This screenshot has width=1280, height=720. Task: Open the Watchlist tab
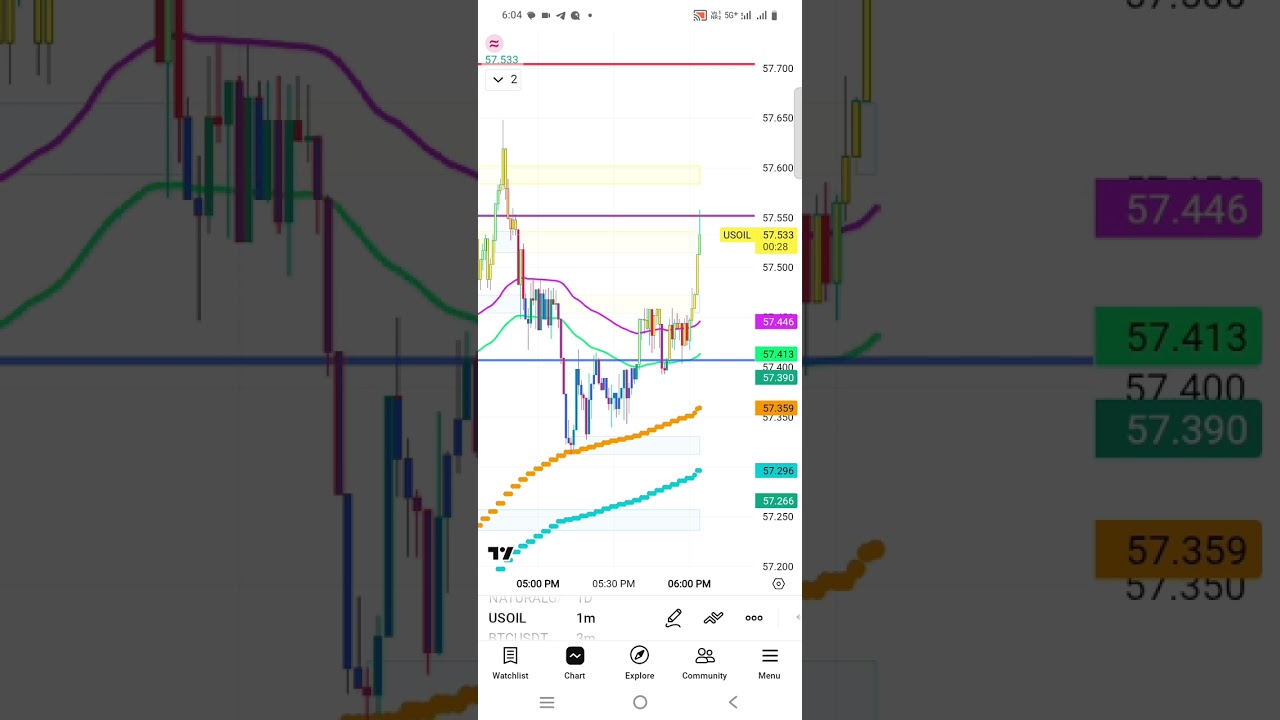[510, 663]
